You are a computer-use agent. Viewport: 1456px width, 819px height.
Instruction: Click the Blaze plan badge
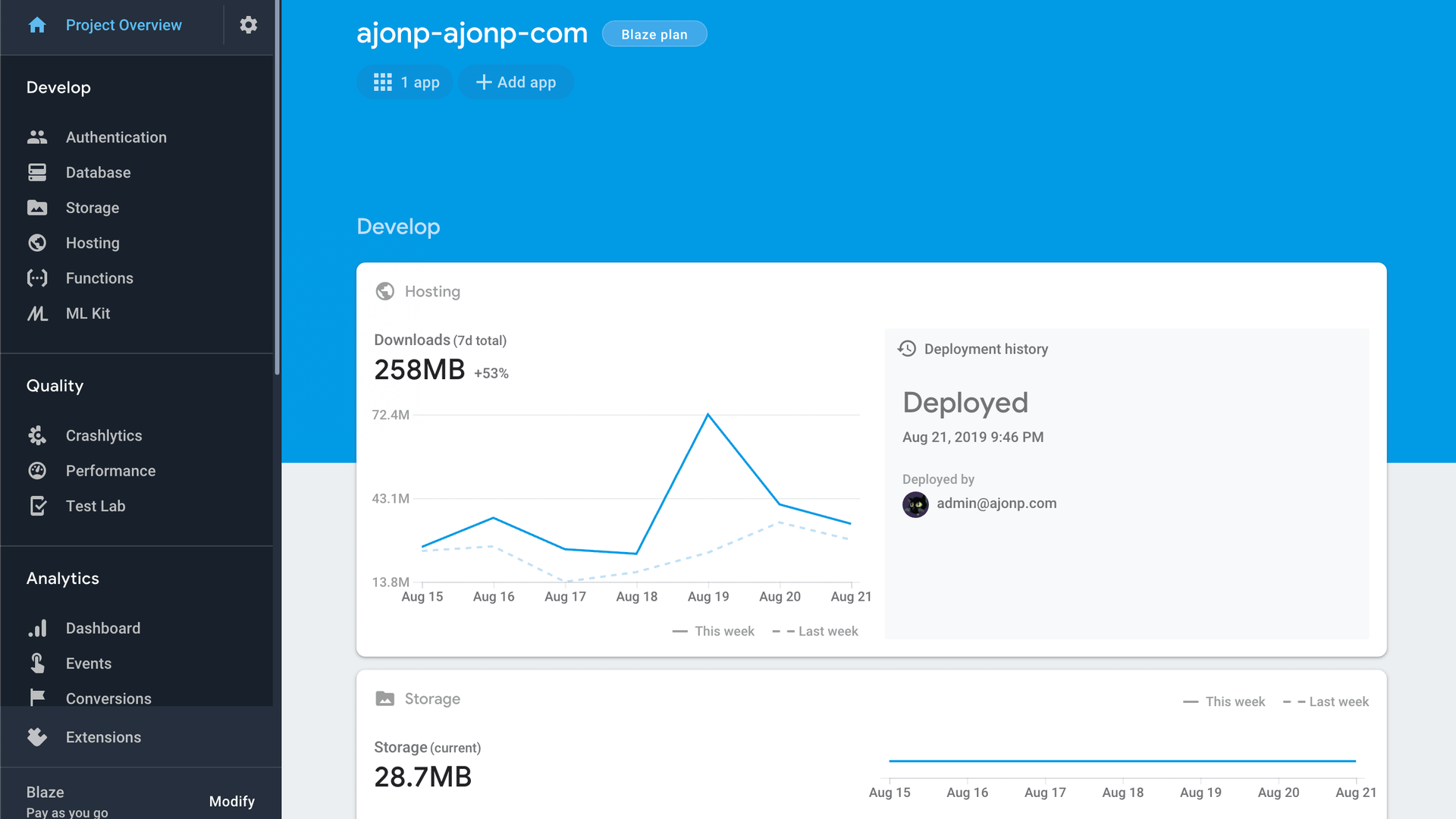pyautogui.click(x=654, y=34)
